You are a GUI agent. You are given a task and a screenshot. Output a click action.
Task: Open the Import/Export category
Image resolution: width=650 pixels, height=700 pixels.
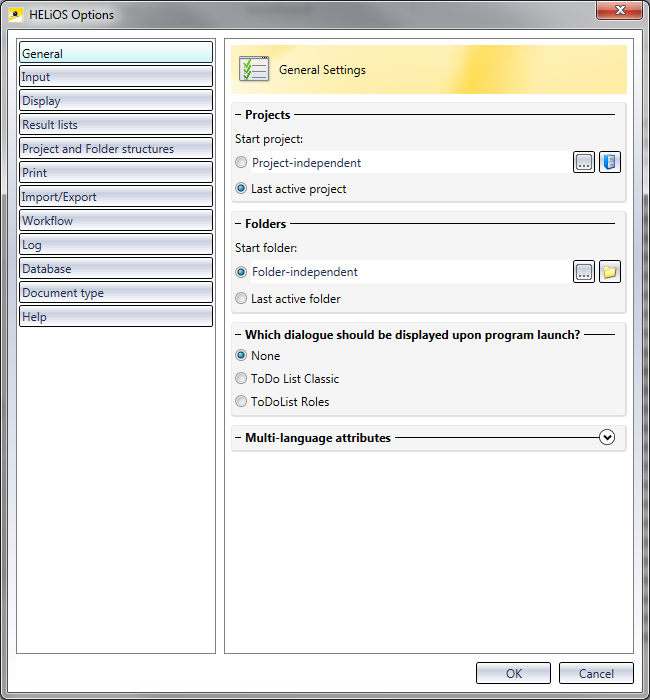(116, 196)
